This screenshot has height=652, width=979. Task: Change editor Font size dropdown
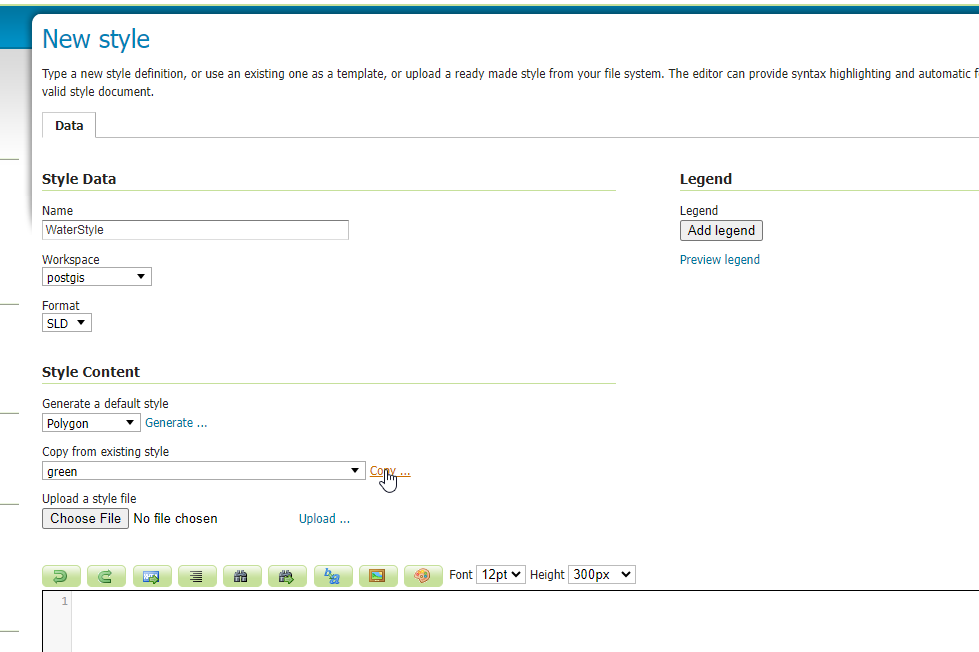[x=501, y=575]
